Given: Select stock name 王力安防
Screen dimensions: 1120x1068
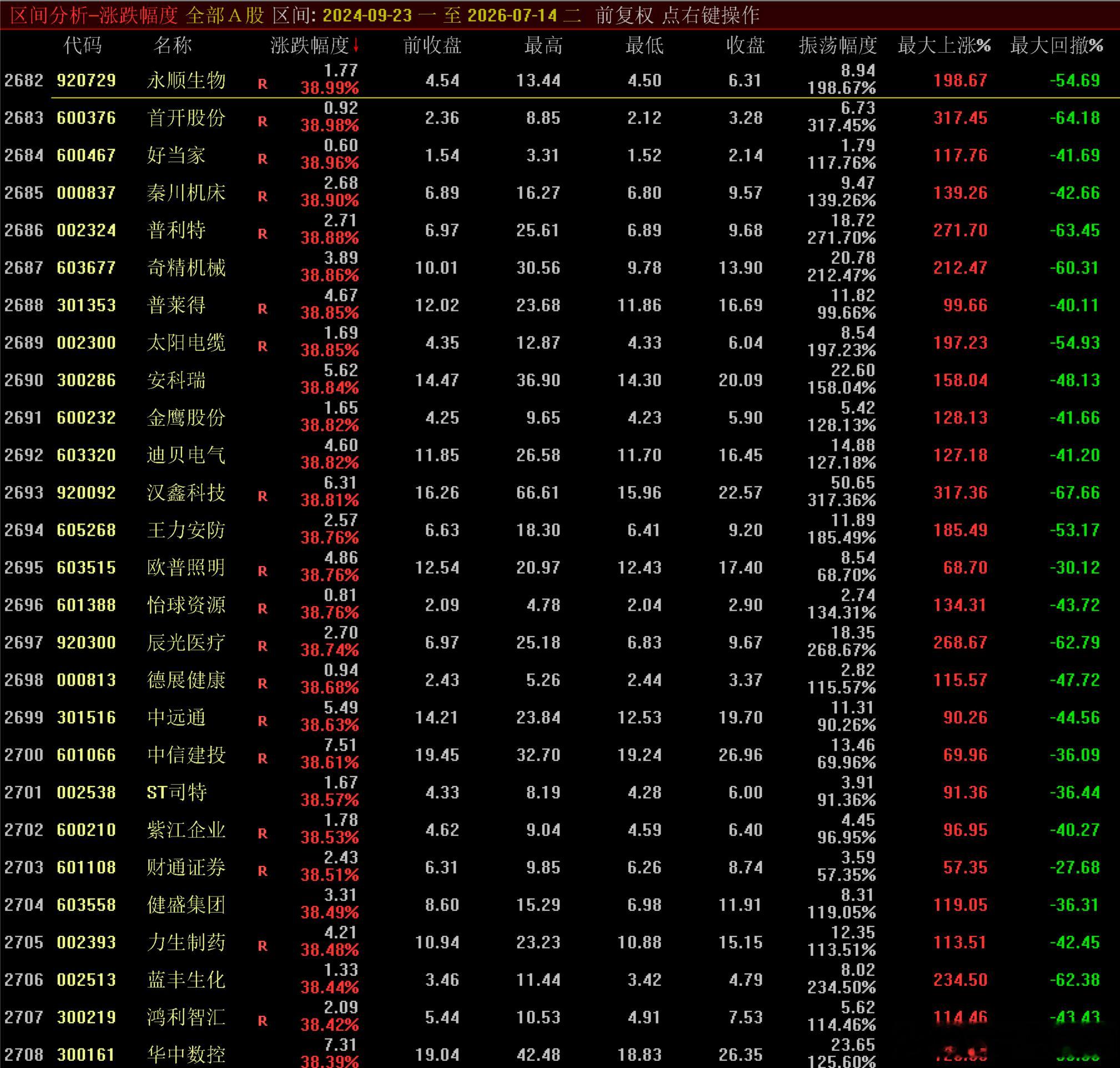Looking at the screenshot, I should (186, 530).
